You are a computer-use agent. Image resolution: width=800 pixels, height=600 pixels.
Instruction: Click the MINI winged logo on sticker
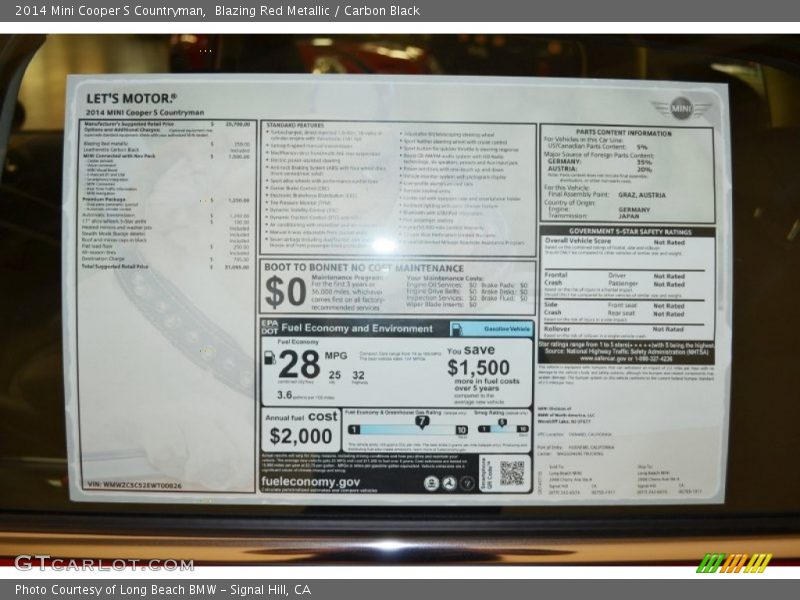pos(681,107)
